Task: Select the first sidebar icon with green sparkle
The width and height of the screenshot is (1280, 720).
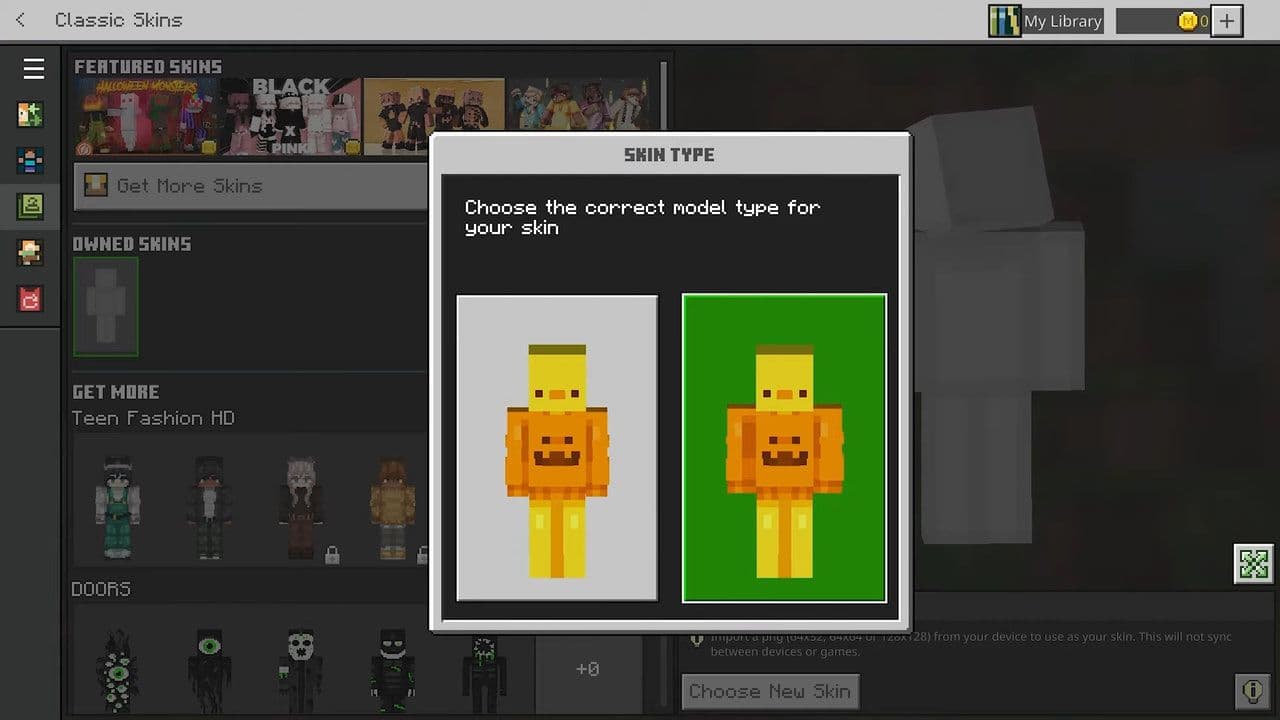Action: tap(30, 114)
